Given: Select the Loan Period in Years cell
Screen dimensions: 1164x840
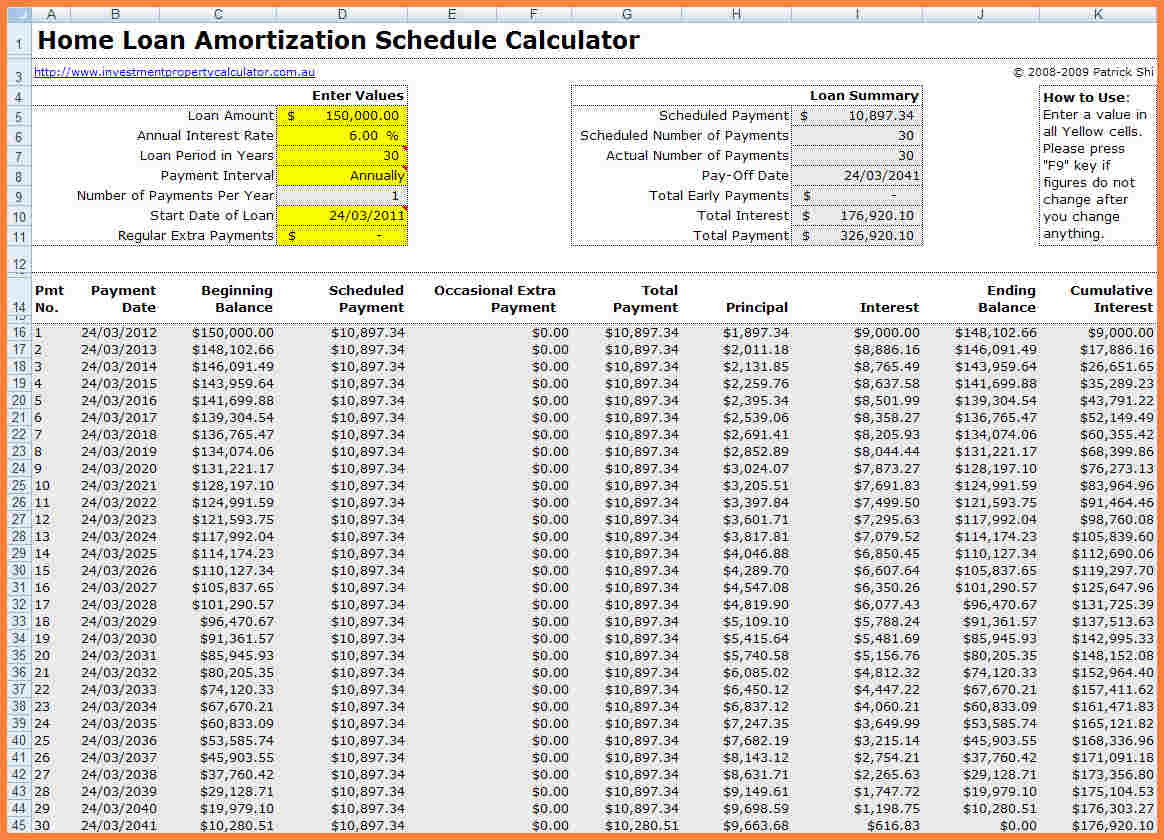Looking at the screenshot, I should click(341, 156).
